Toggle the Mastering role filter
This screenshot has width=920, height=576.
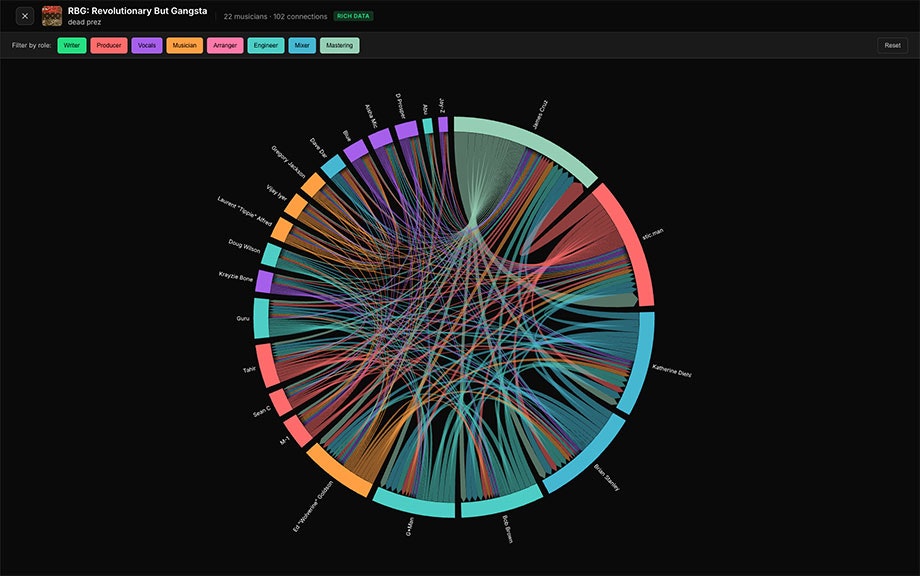coord(339,45)
